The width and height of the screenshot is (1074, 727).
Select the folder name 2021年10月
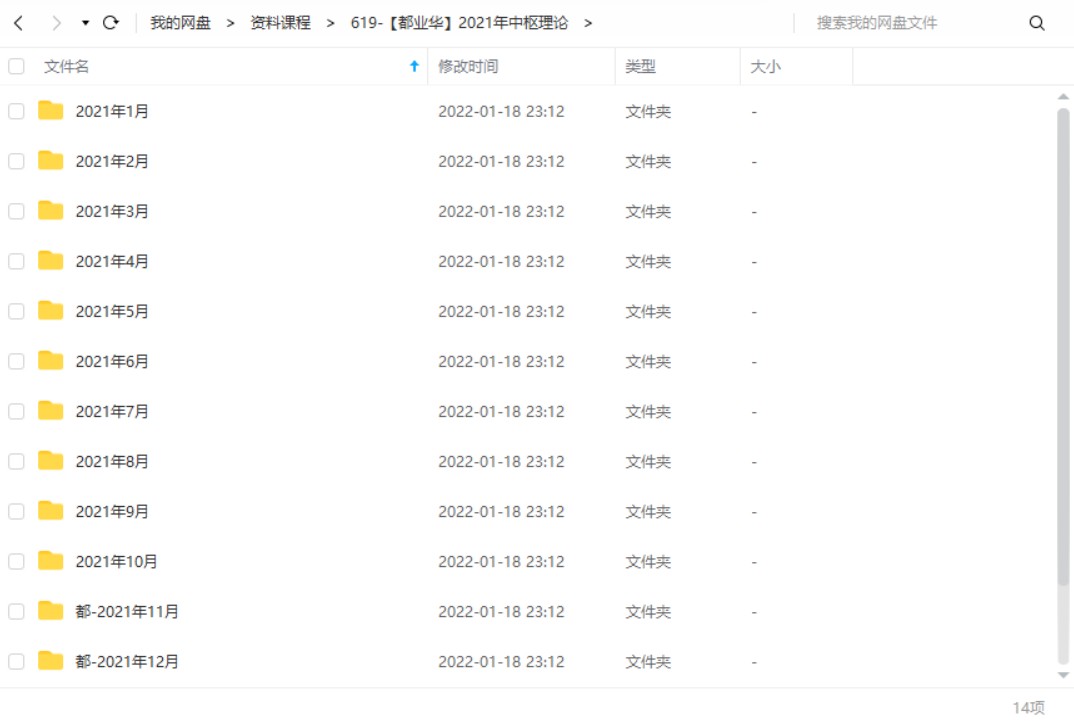click(x=116, y=561)
